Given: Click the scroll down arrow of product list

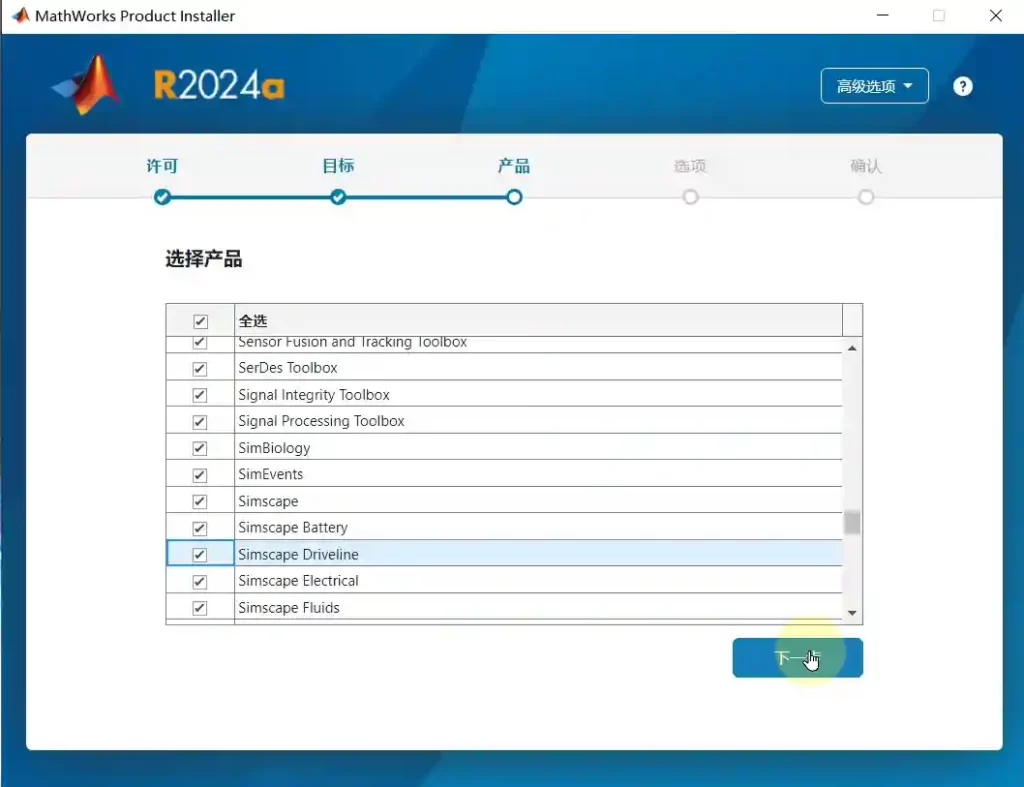Looking at the screenshot, I should (852, 612).
